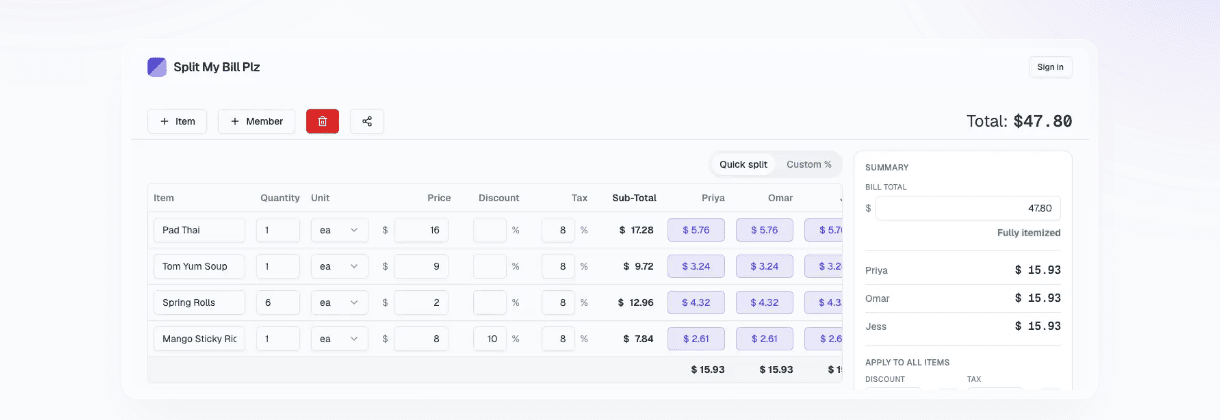Click Omar's summary amount row
Viewport: 1220px width, 420px height.
click(x=963, y=298)
